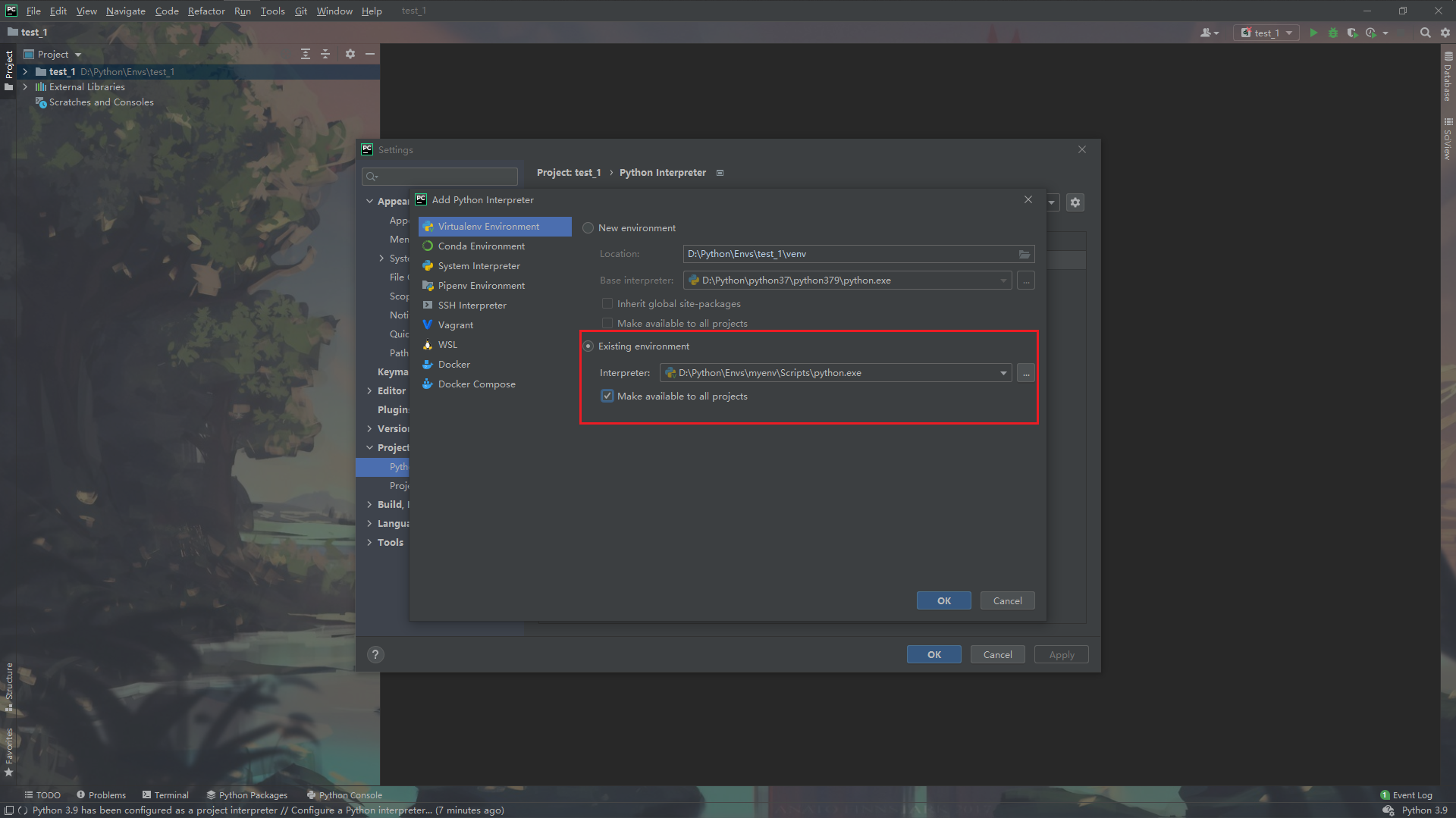The height and width of the screenshot is (818, 1456).
Task: Open the Structure side panel
Action: [9, 687]
